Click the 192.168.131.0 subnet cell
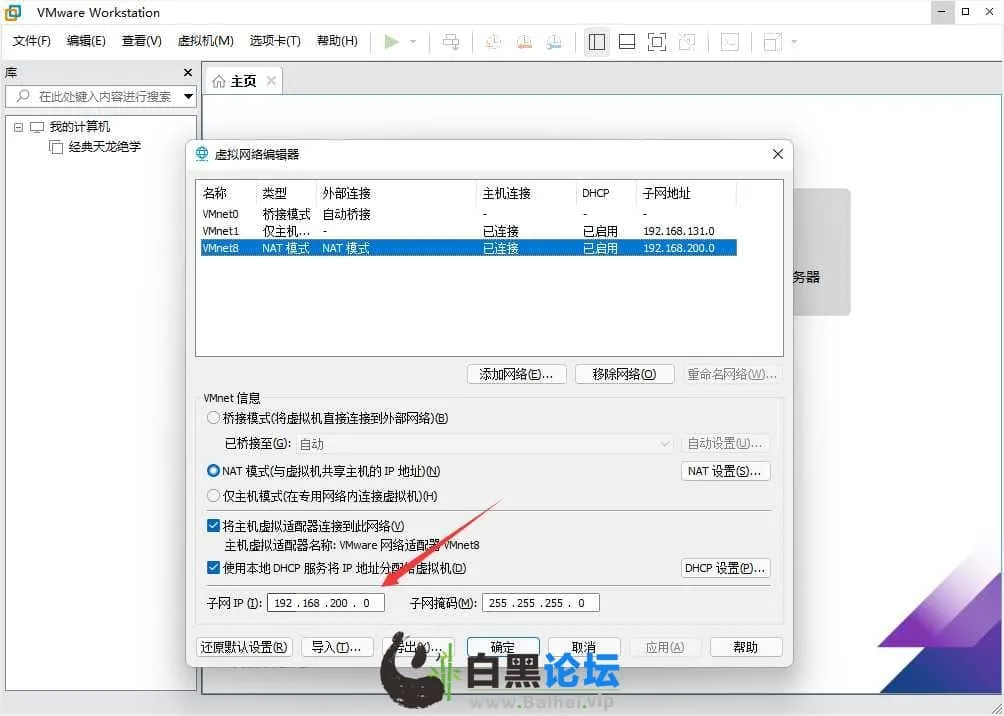 (679, 231)
